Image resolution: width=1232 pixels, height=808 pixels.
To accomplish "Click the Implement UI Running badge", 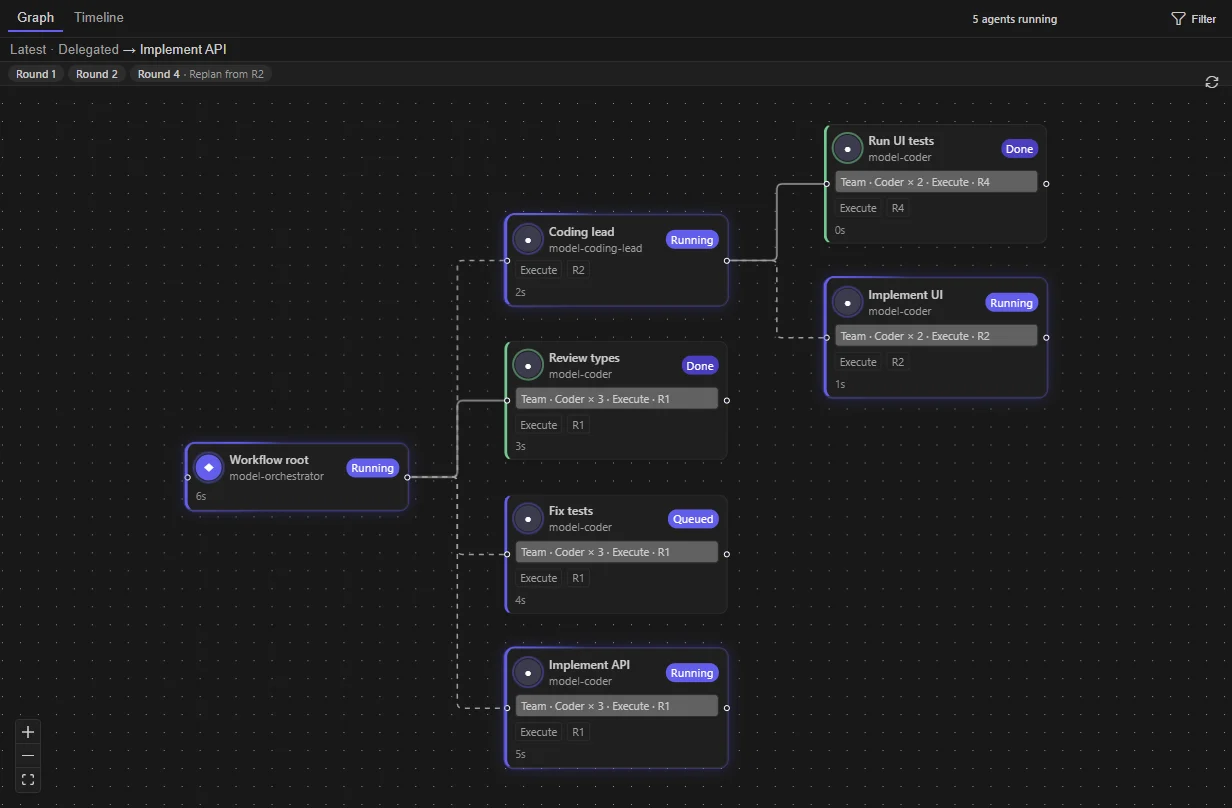I will click(1011, 303).
